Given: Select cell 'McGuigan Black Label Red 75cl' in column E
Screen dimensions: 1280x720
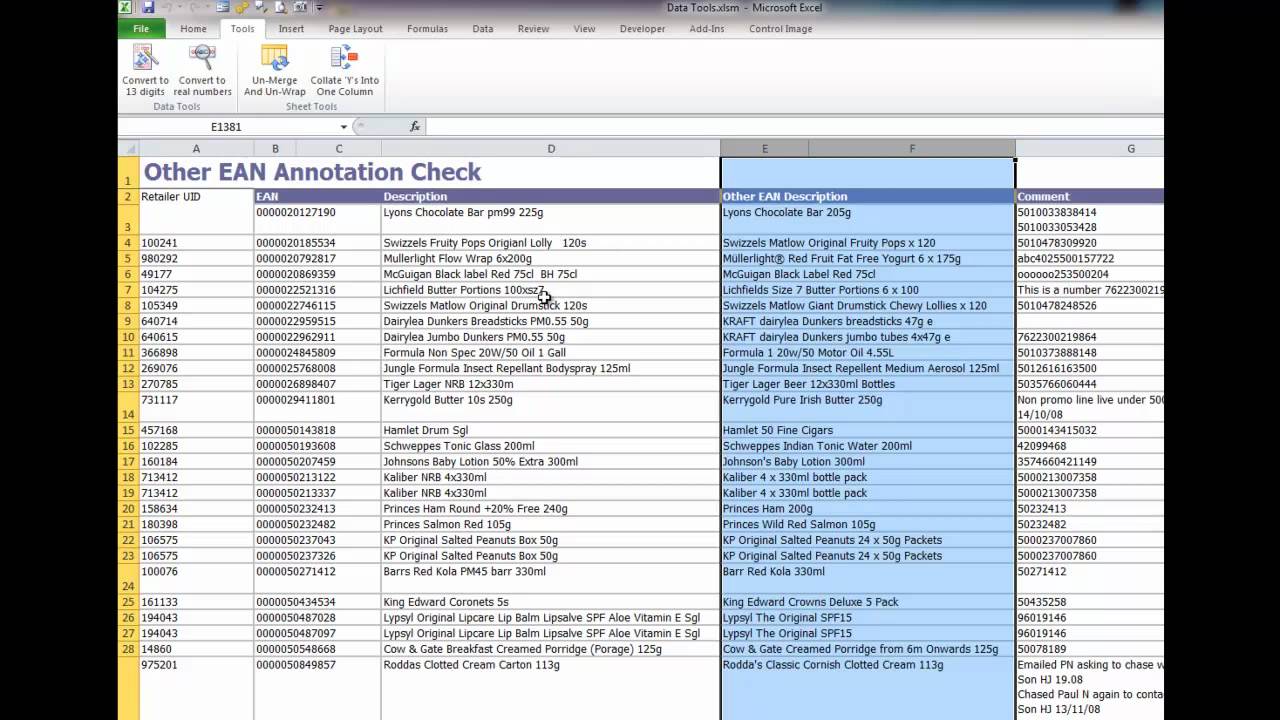Looking at the screenshot, I should tap(868, 274).
